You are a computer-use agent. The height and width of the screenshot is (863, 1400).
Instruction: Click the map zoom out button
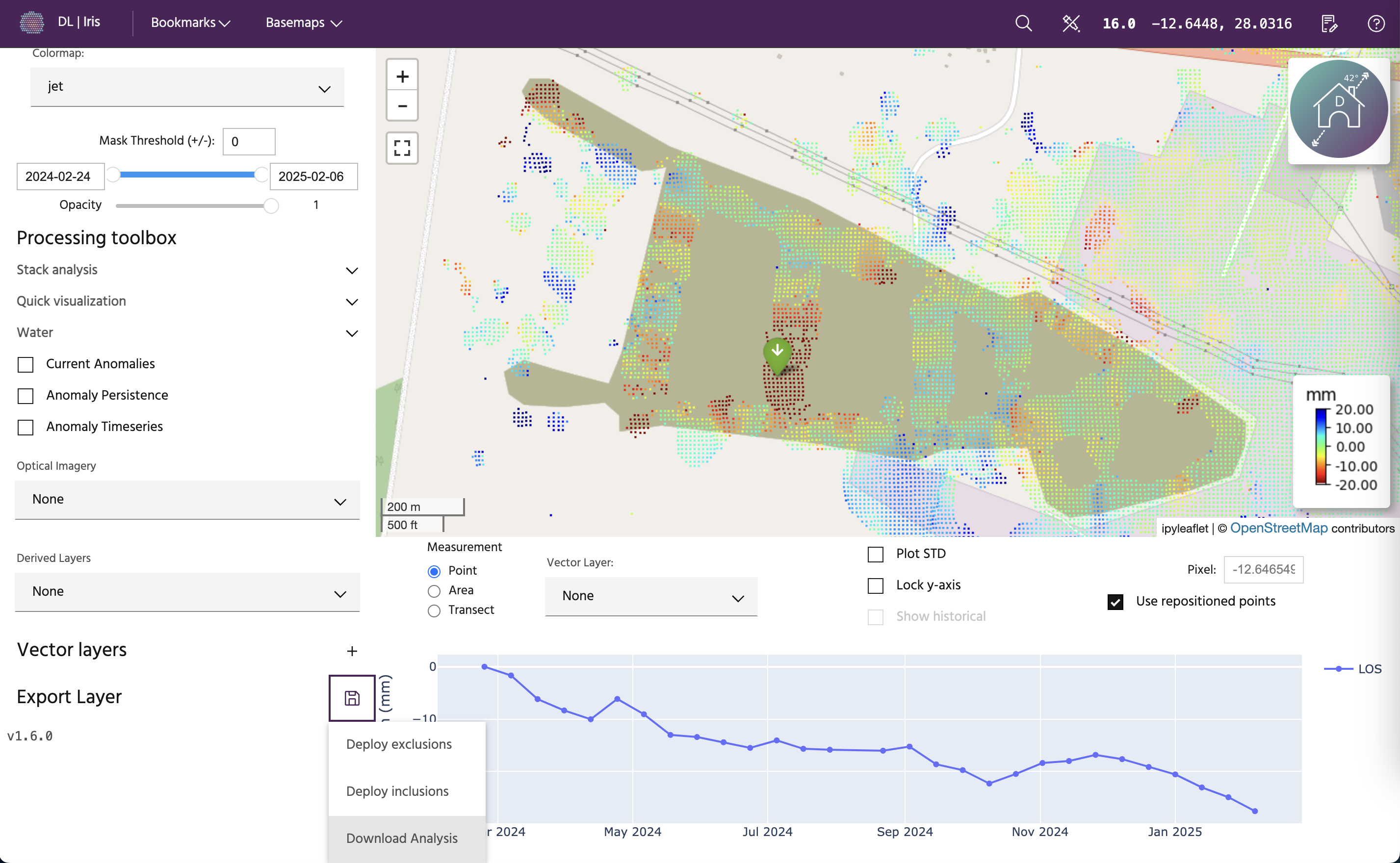click(402, 106)
